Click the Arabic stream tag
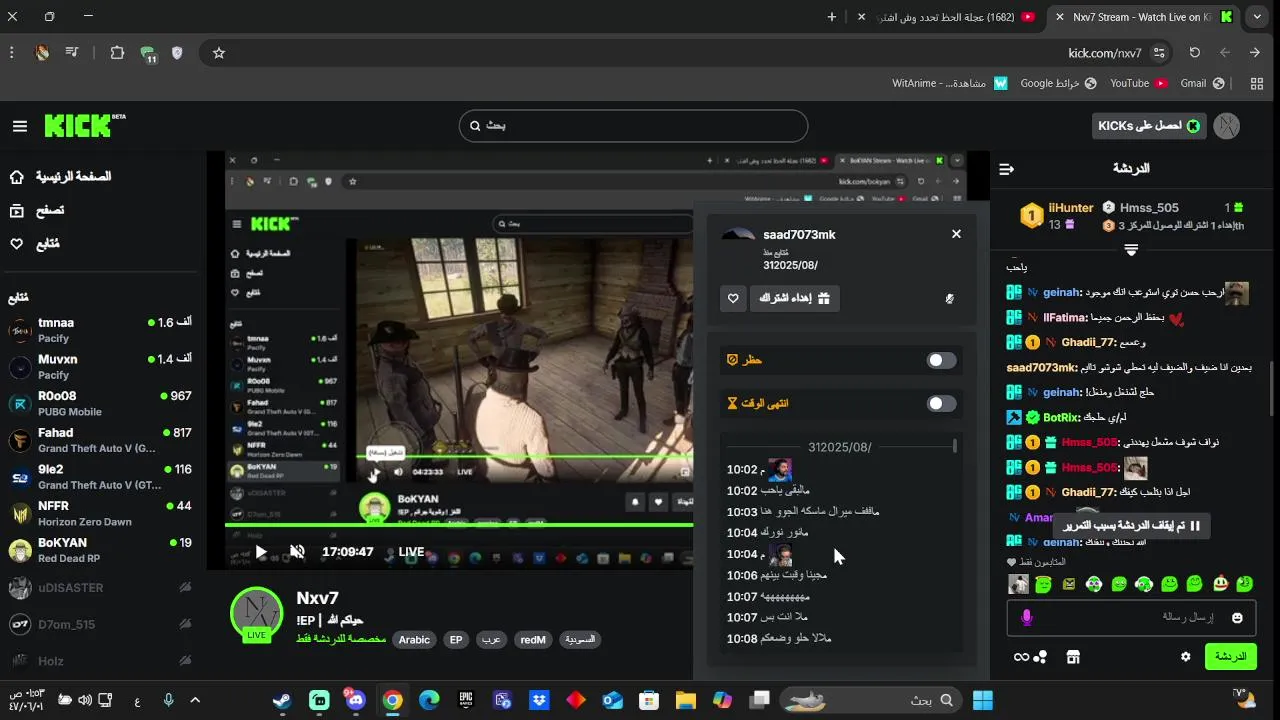Image resolution: width=1280 pixels, height=720 pixels. (414, 640)
